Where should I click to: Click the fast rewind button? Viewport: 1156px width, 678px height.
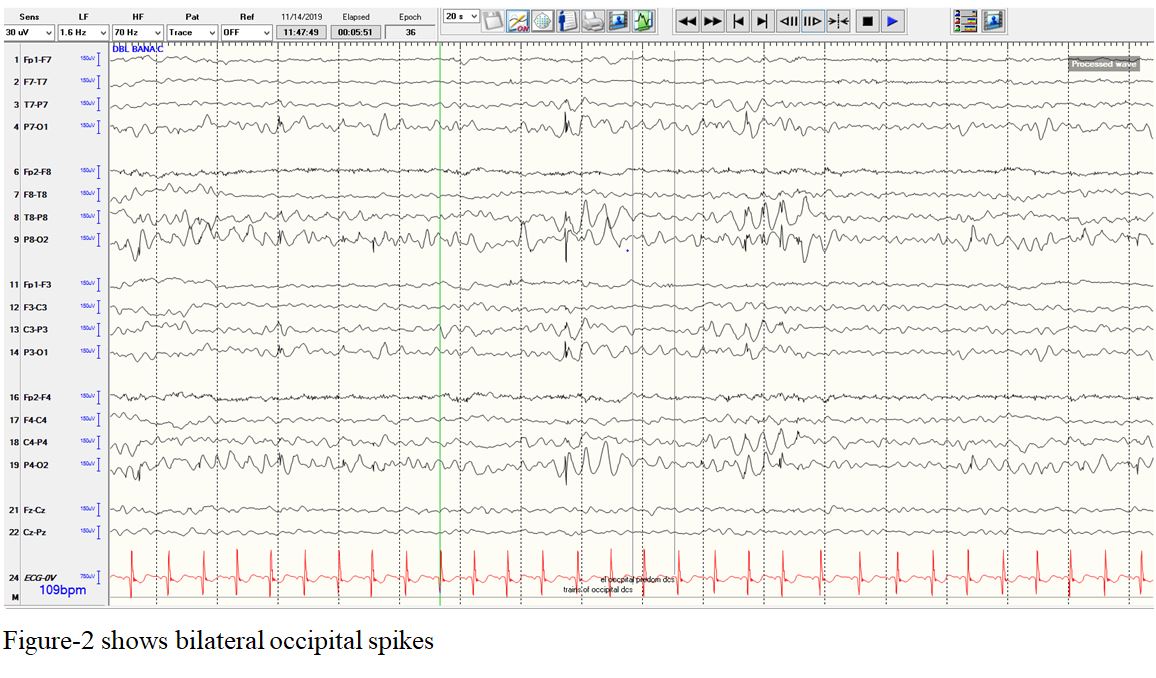688,21
